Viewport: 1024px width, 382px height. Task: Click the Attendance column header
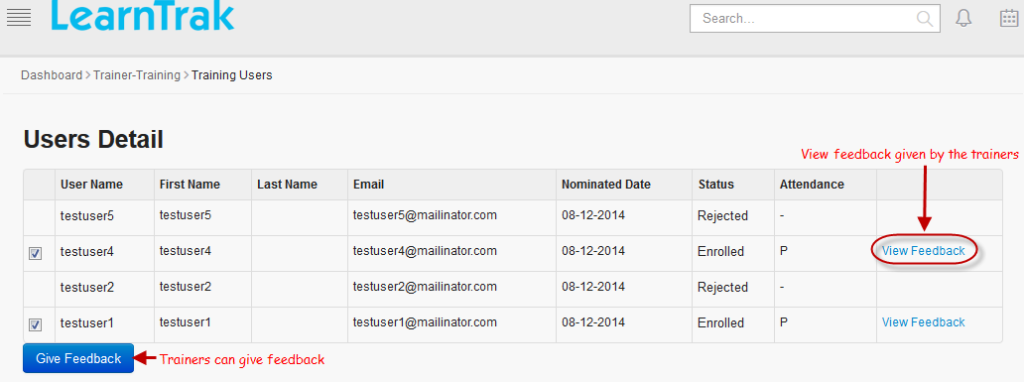click(812, 184)
